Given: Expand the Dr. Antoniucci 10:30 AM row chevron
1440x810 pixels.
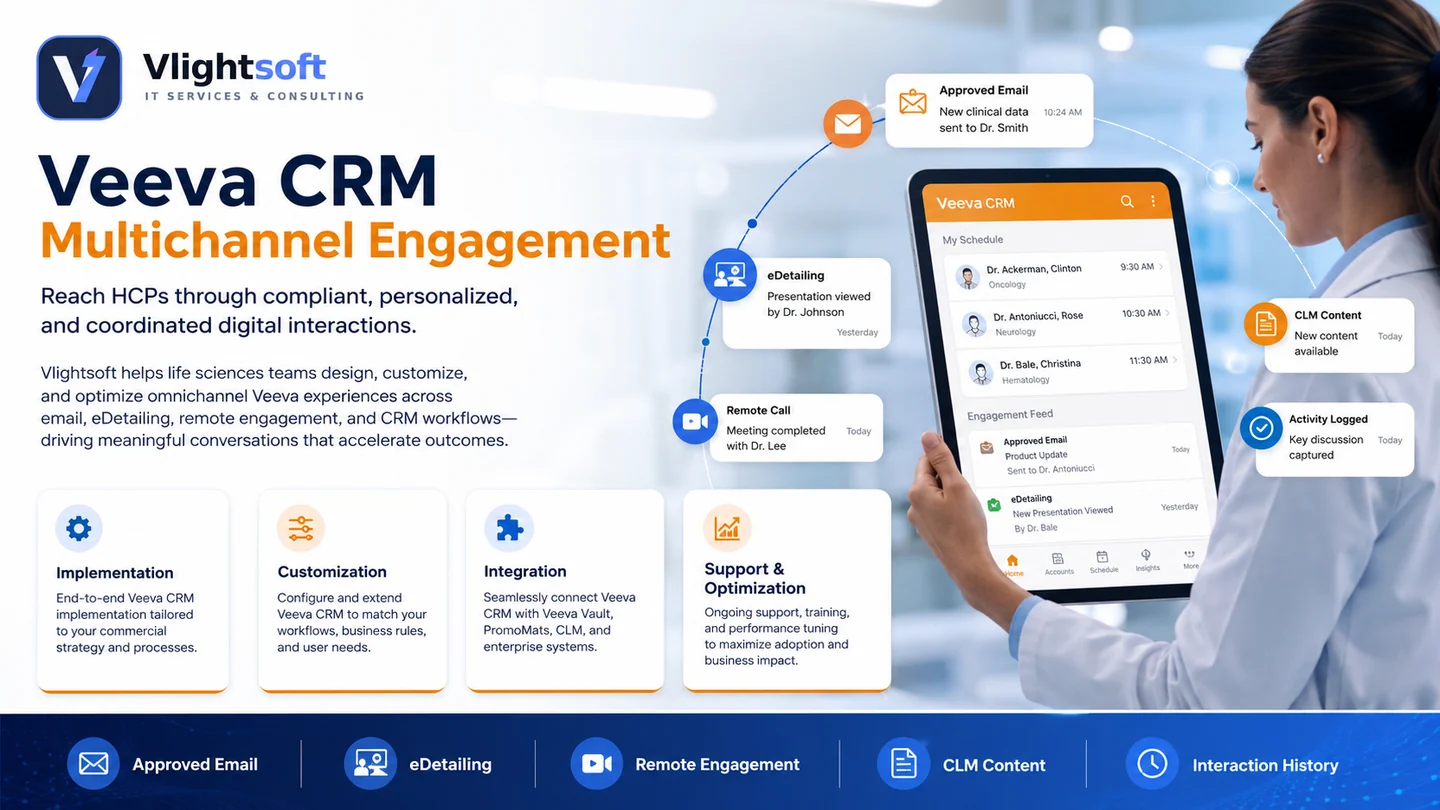Looking at the screenshot, I should pos(1168,313).
